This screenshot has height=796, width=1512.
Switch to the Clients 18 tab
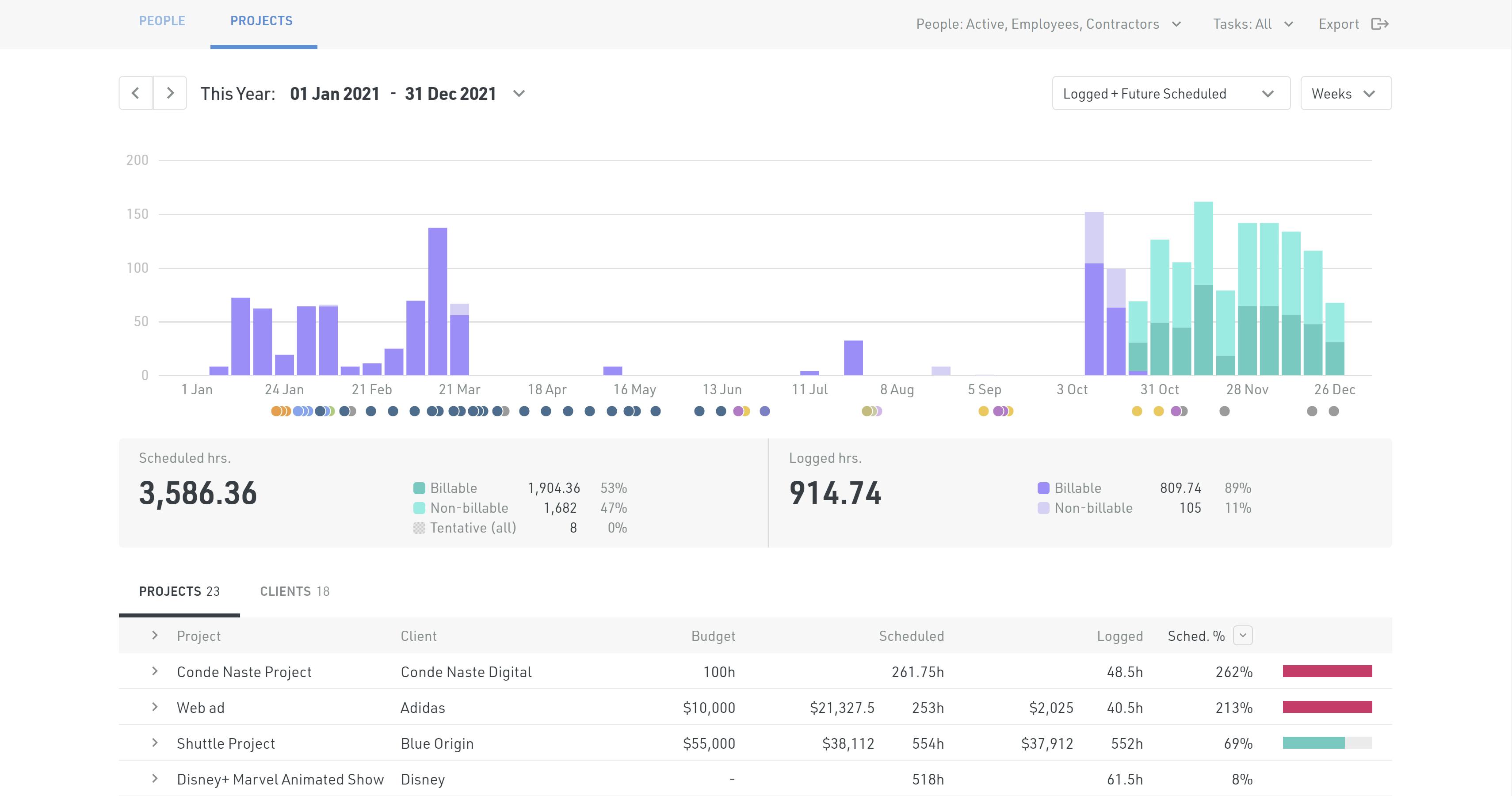(x=294, y=591)
